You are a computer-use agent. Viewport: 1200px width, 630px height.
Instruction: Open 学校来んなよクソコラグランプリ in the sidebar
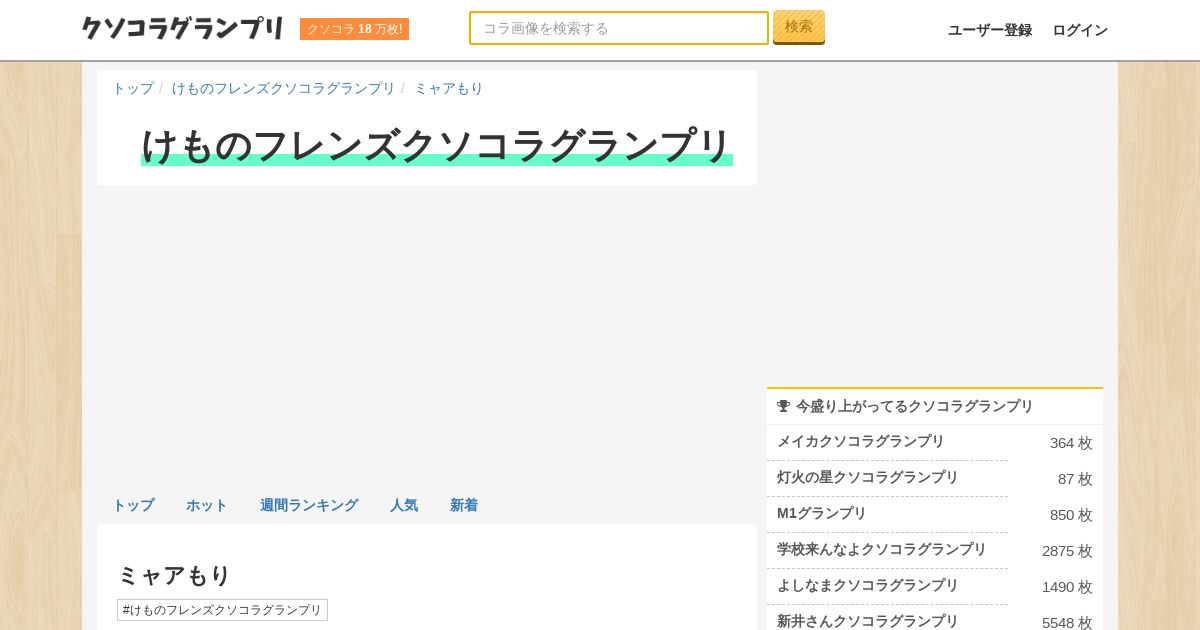tap(882, 549)
